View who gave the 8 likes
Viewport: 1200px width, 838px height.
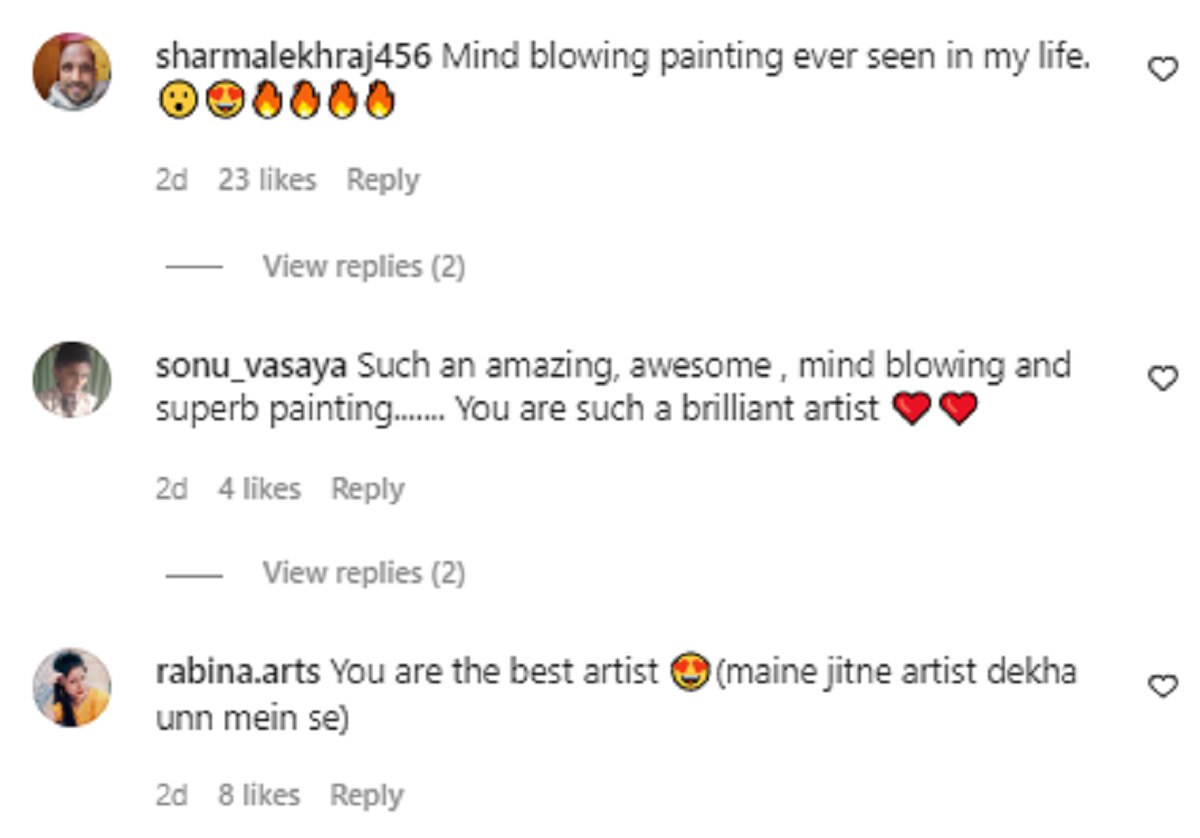(x=259, y=796)
